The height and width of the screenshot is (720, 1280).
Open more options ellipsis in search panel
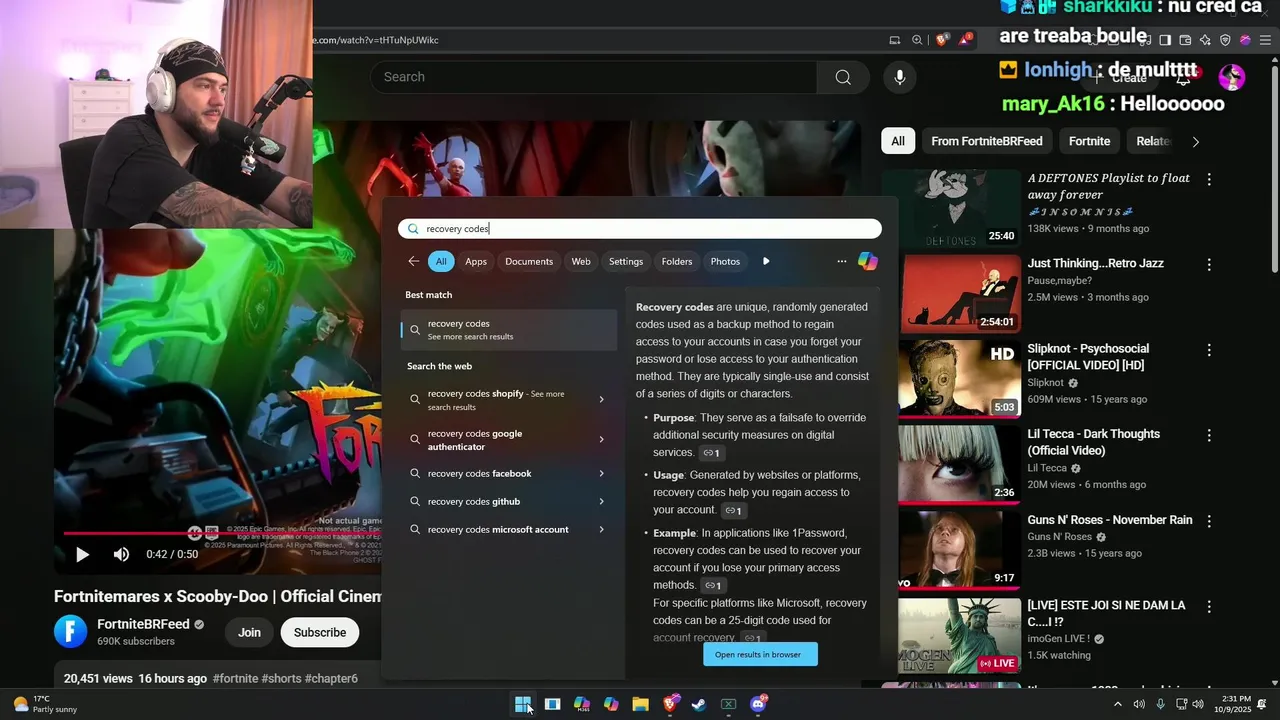click(841, 261)
